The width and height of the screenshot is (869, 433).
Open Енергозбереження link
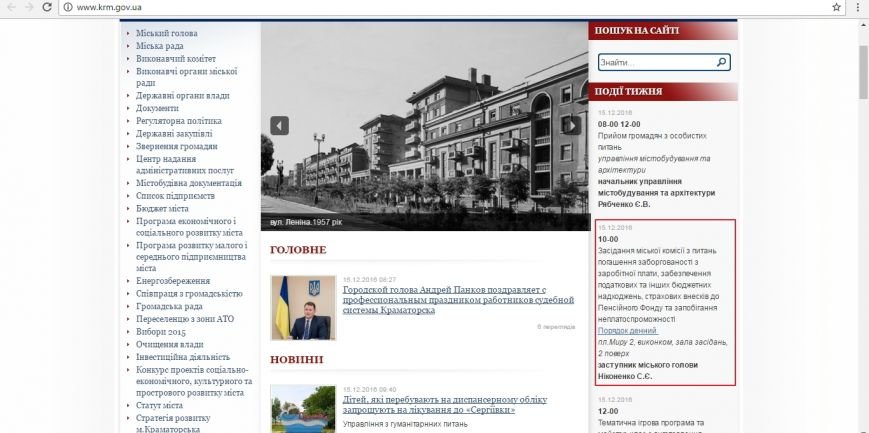[x=173, y=281]
